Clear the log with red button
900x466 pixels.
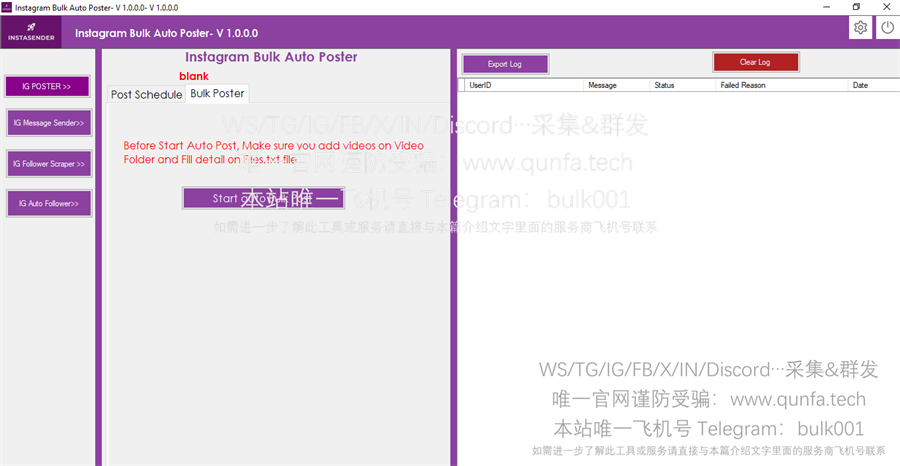pyautogui.click(x=755, y=62)
